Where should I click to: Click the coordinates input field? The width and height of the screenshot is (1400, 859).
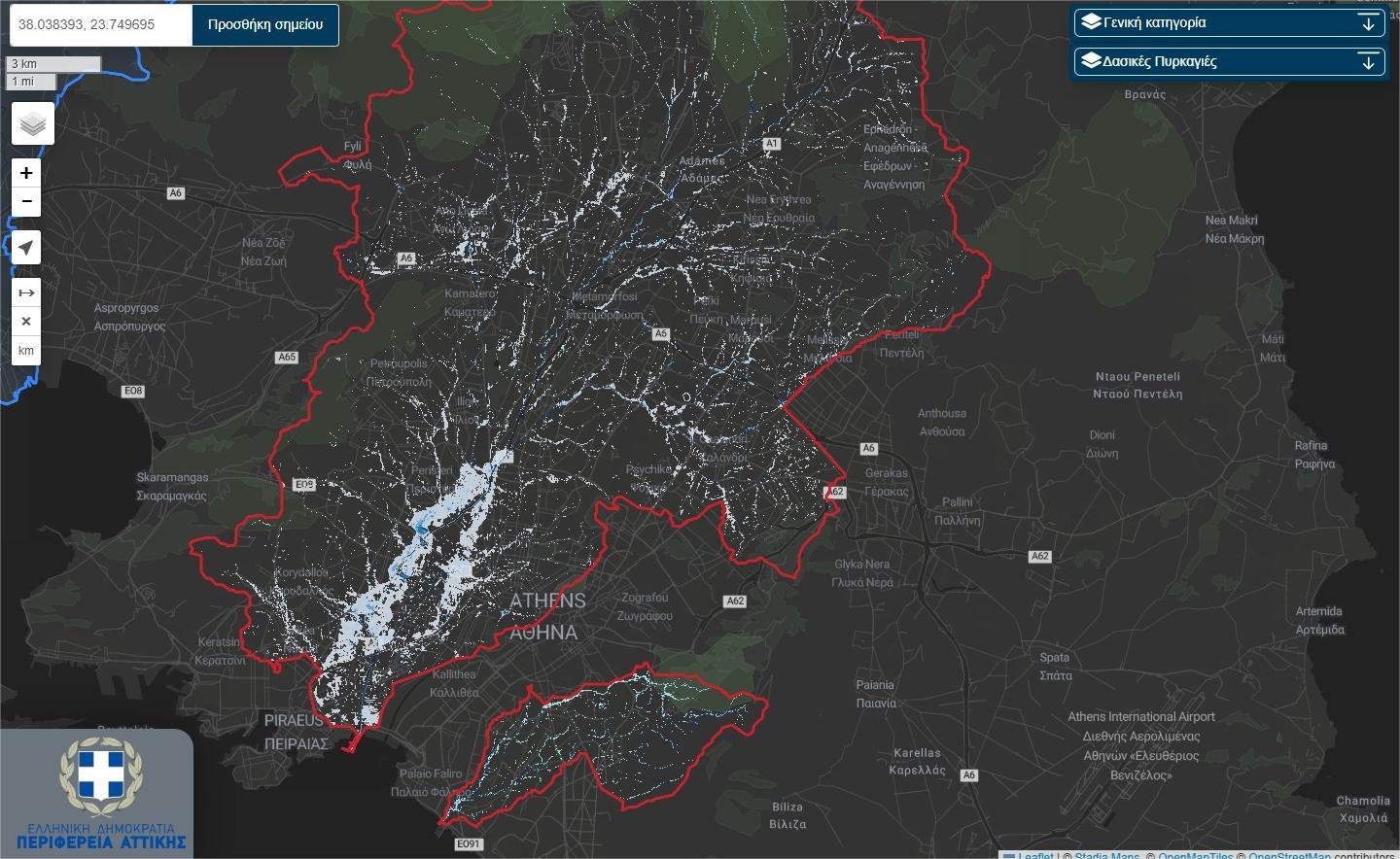click(101, 24)
